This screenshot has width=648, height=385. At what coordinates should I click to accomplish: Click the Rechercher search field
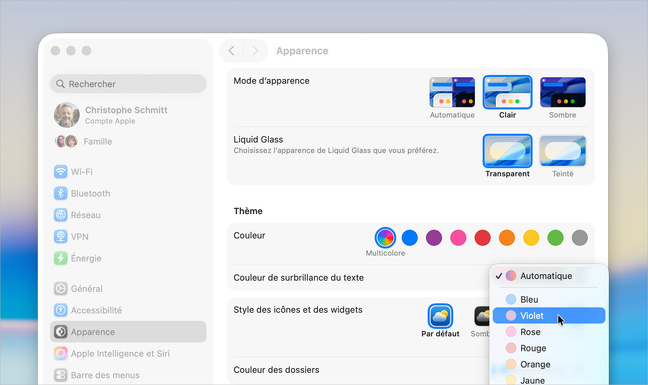(x=128, y=84)
